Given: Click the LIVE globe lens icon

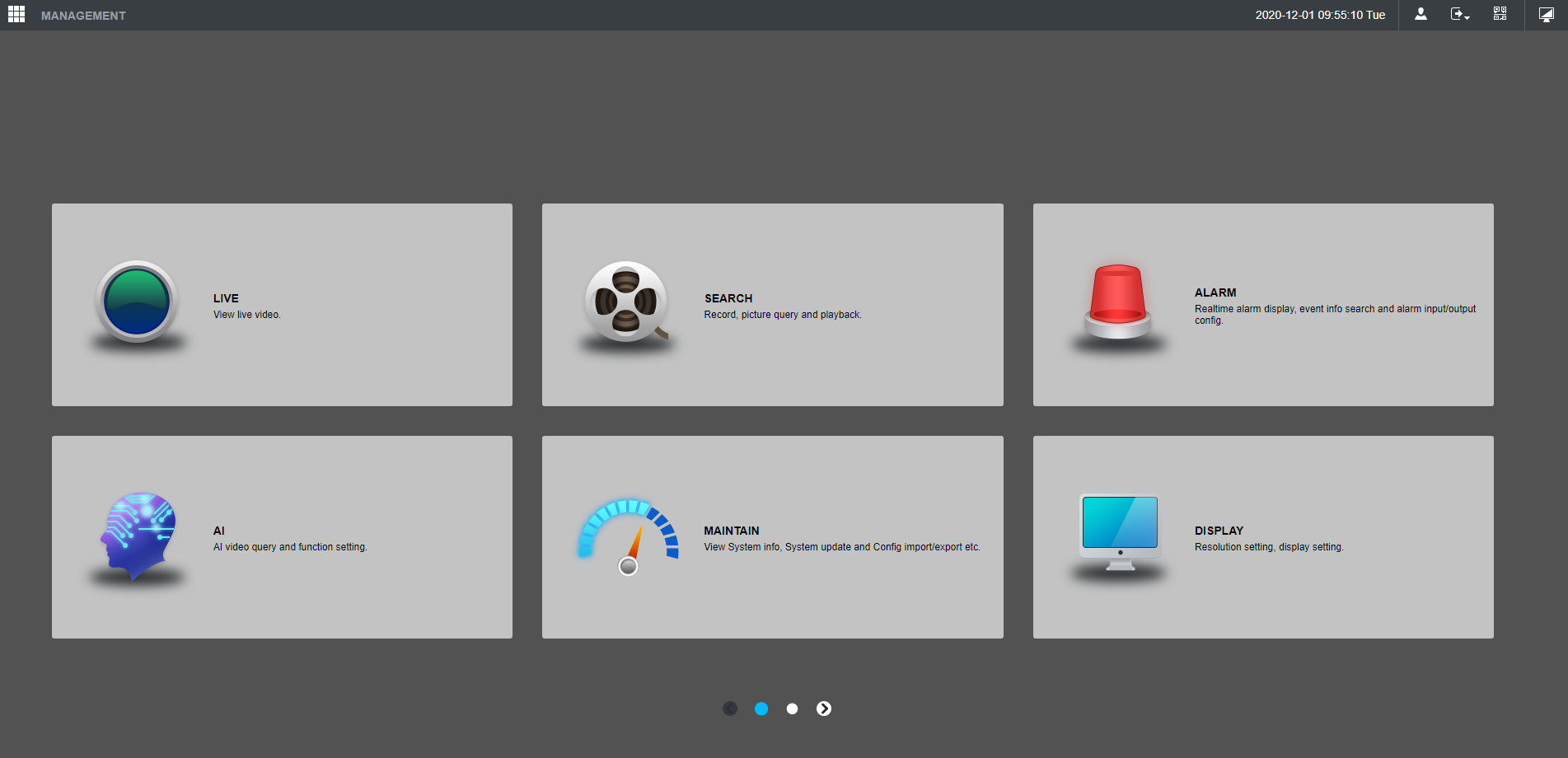Looking at the screenshot, I should (137, 302).
